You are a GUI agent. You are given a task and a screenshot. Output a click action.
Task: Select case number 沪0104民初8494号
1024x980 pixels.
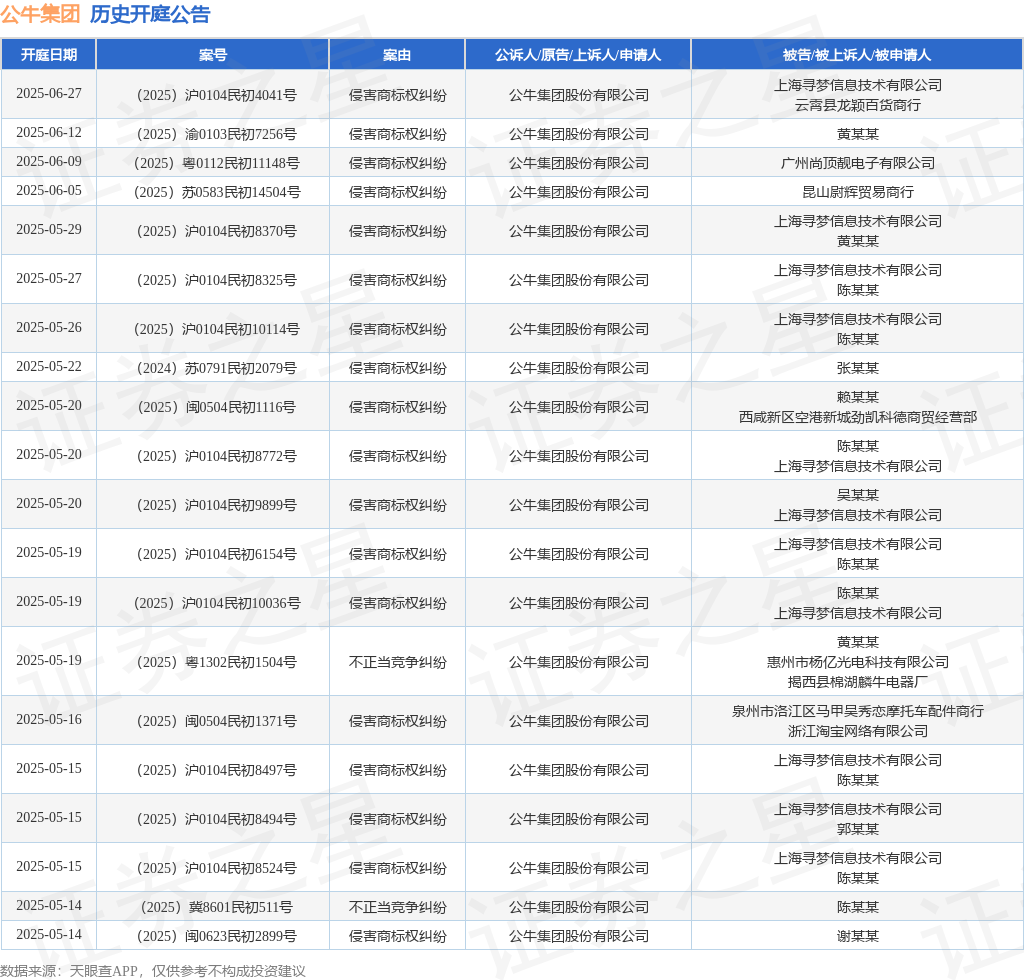pos(216,820)
